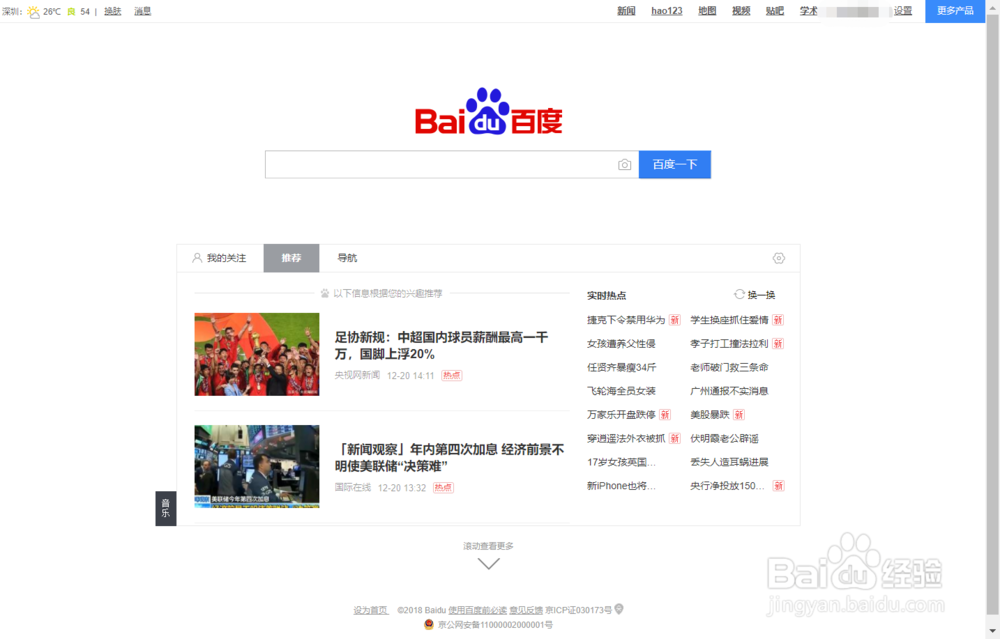Click 换一换 to refresh hot topics
The image size is (1000, 639).
pyautogui.click(x=761, y=295)
